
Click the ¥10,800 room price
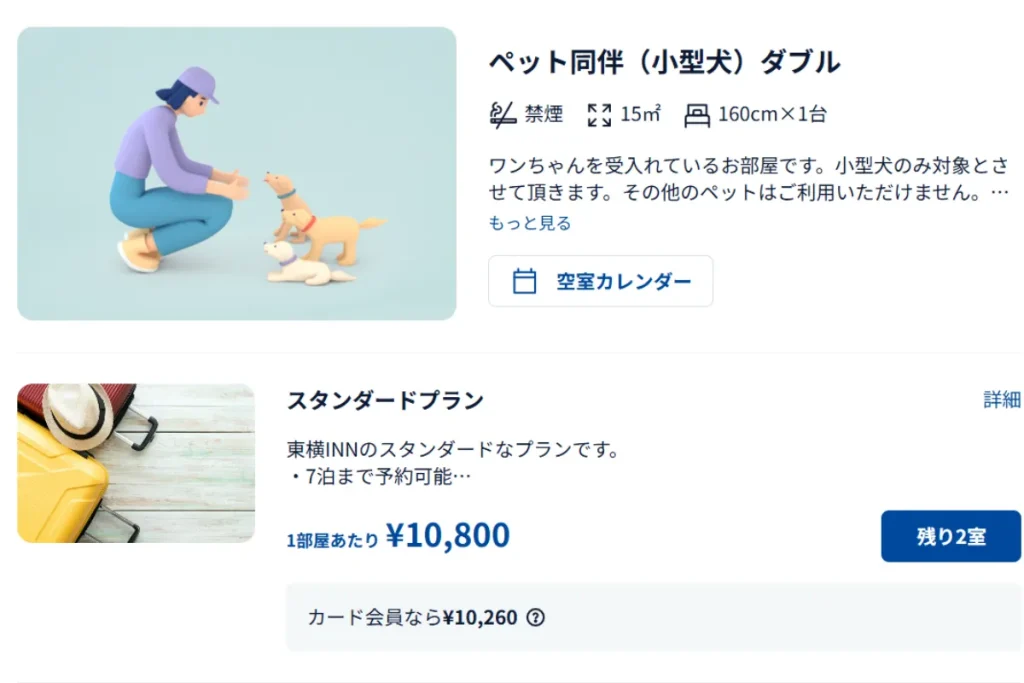click(447, 536)
